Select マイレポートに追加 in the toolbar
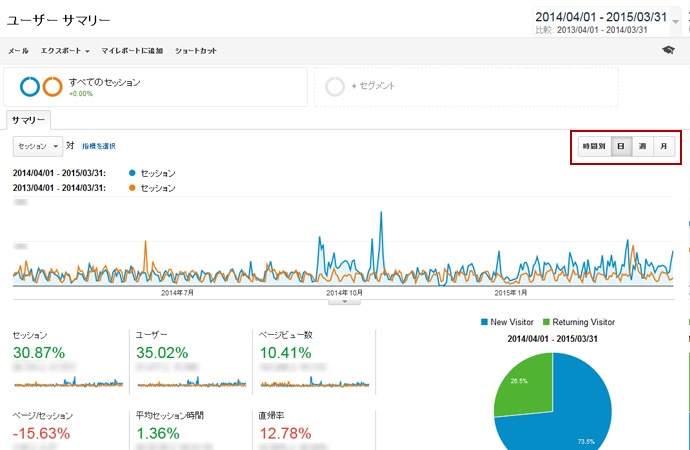Image resolution: width=690 pixels, height=450 pixels. (132, 51)
